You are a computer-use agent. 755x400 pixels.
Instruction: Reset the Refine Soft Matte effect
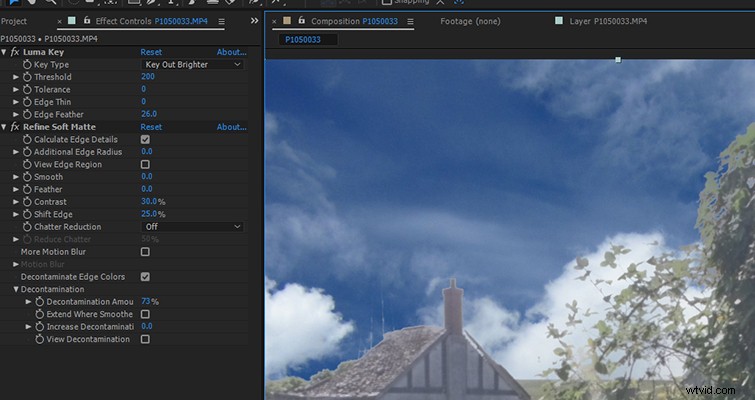pos(151,127)
